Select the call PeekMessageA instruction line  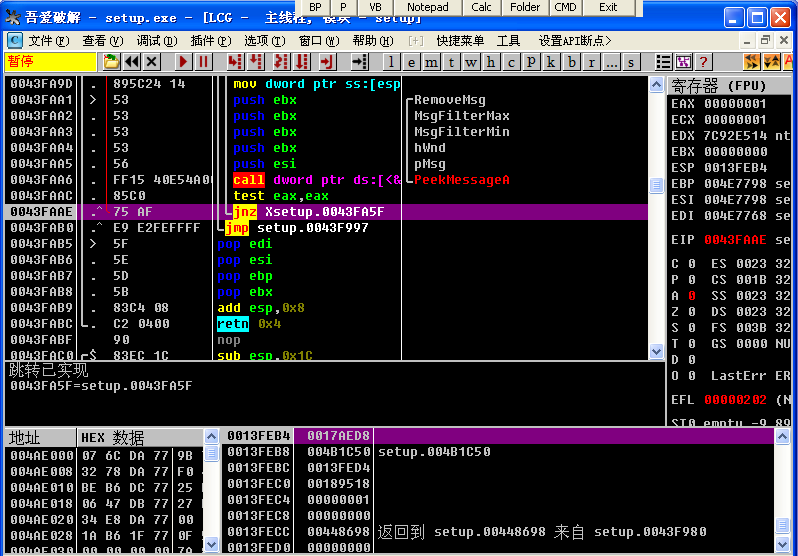[328, 180]
